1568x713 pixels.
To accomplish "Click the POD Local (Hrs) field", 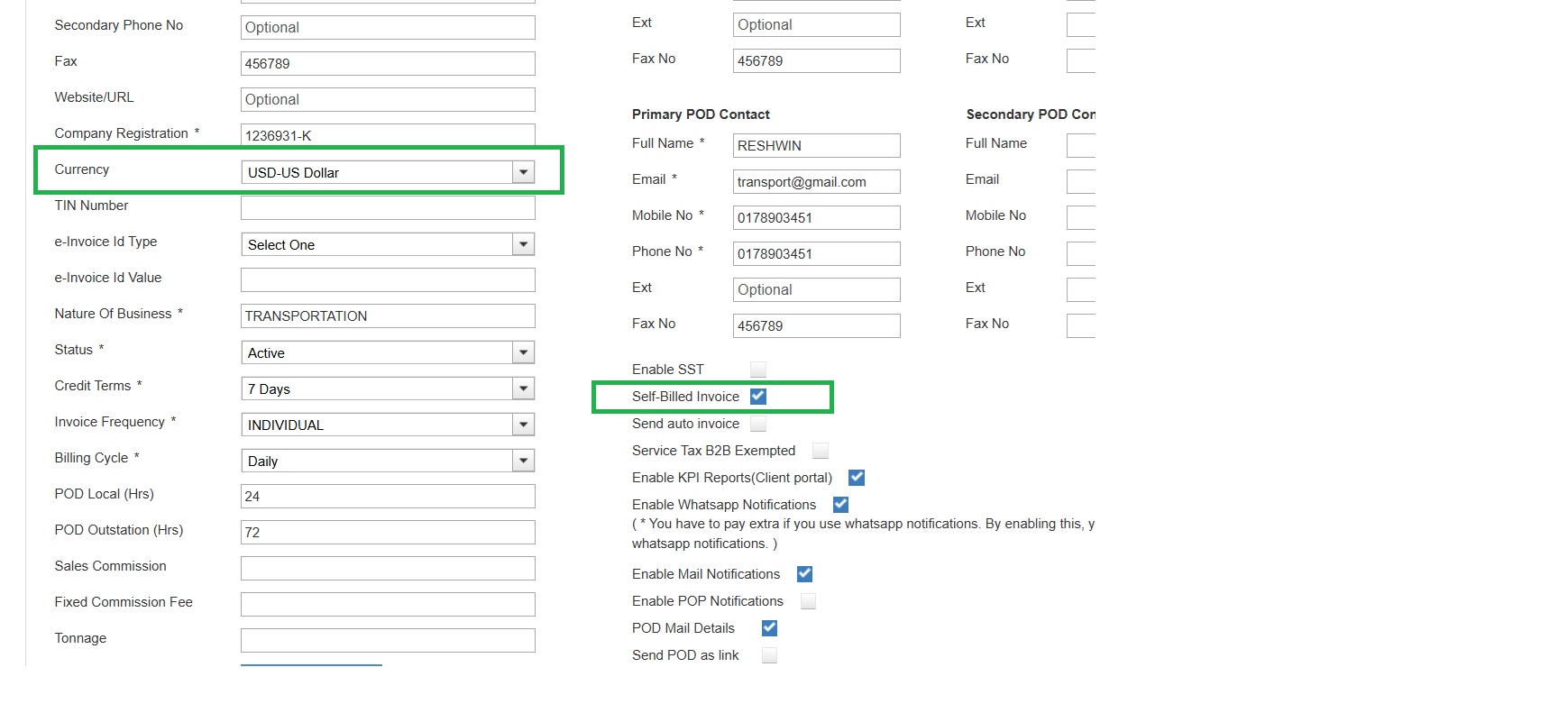I will point(388,496).
